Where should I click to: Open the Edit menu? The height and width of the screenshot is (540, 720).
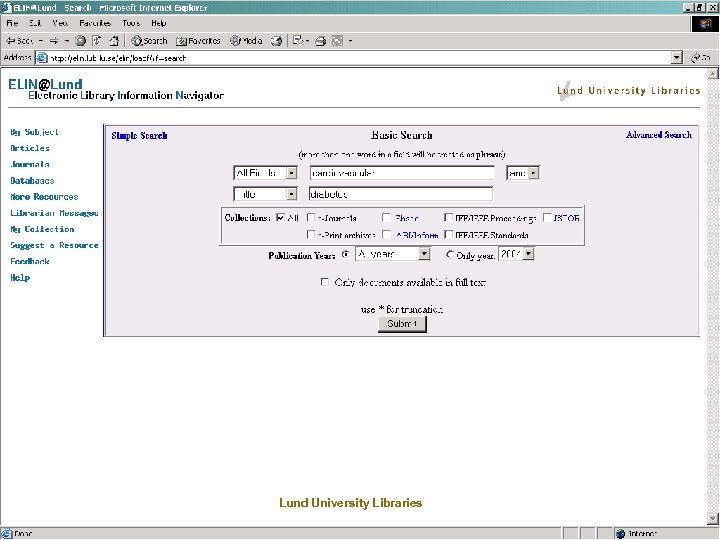35,23
